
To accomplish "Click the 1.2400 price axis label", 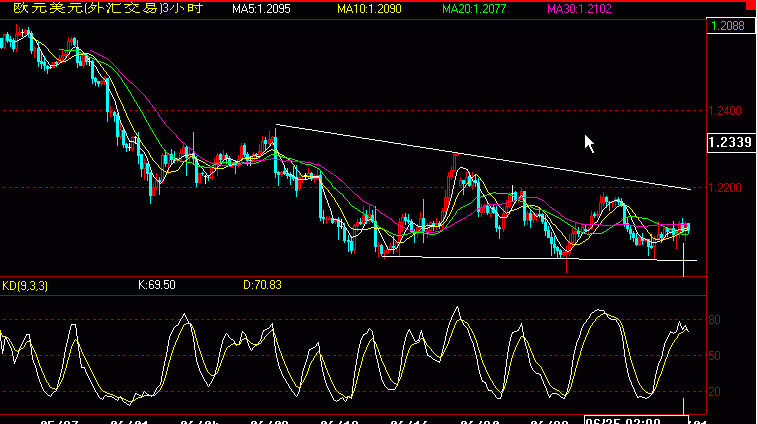I will [x=725, y=111].
